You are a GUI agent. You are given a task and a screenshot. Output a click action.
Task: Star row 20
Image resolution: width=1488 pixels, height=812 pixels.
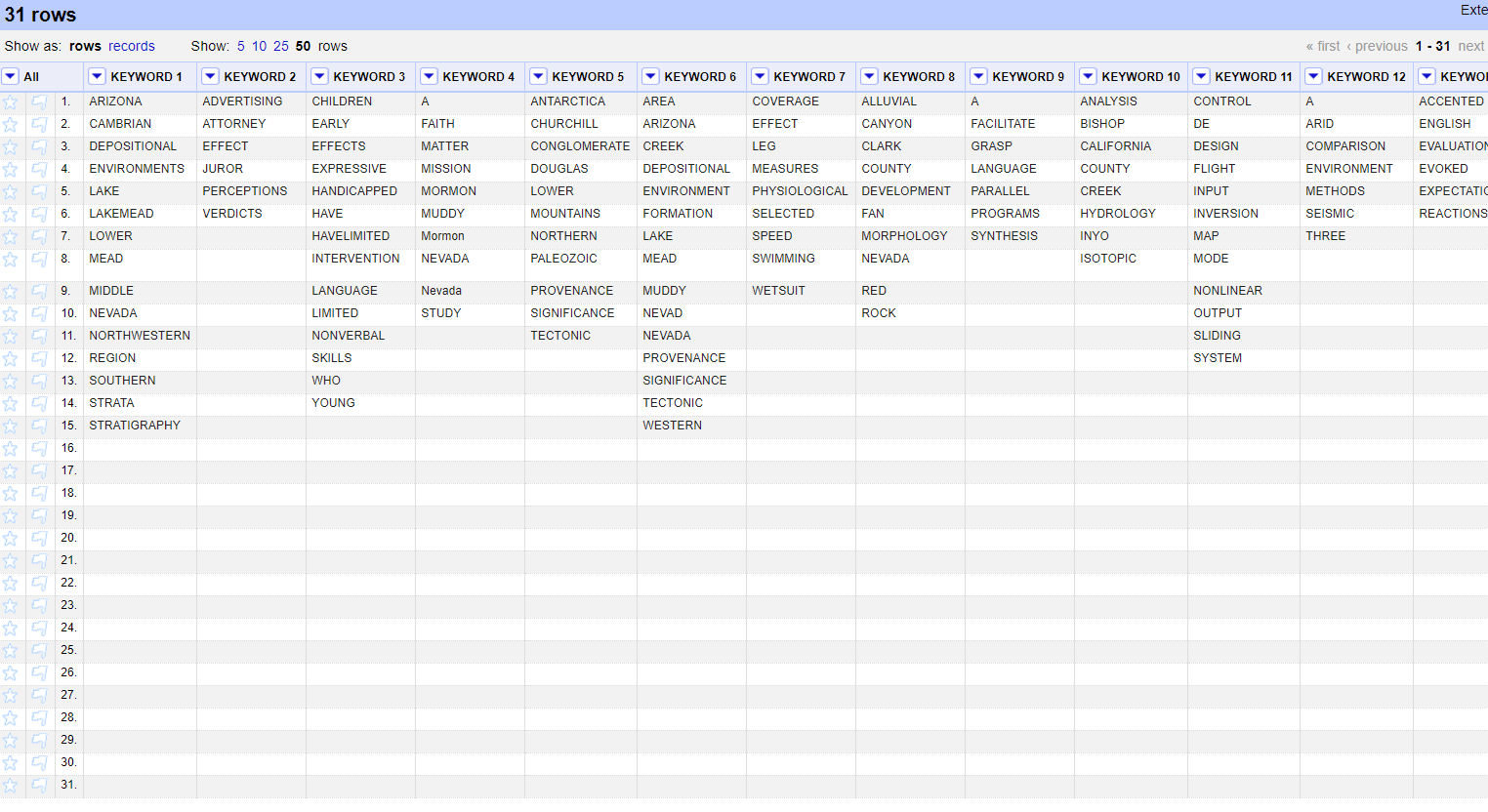click(10, 538)
